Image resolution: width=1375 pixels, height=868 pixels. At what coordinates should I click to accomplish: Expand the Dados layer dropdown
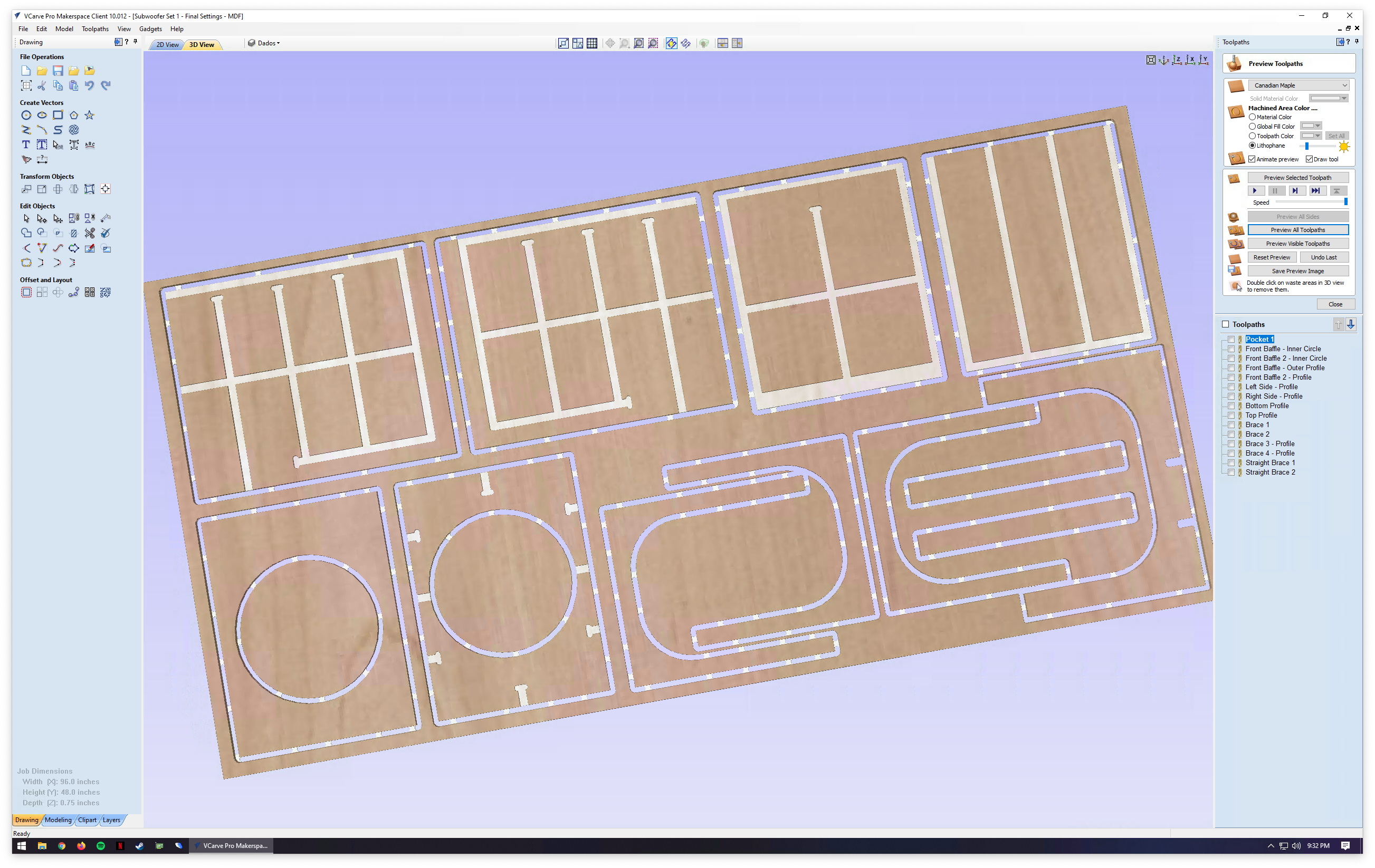tap(266, 43)
